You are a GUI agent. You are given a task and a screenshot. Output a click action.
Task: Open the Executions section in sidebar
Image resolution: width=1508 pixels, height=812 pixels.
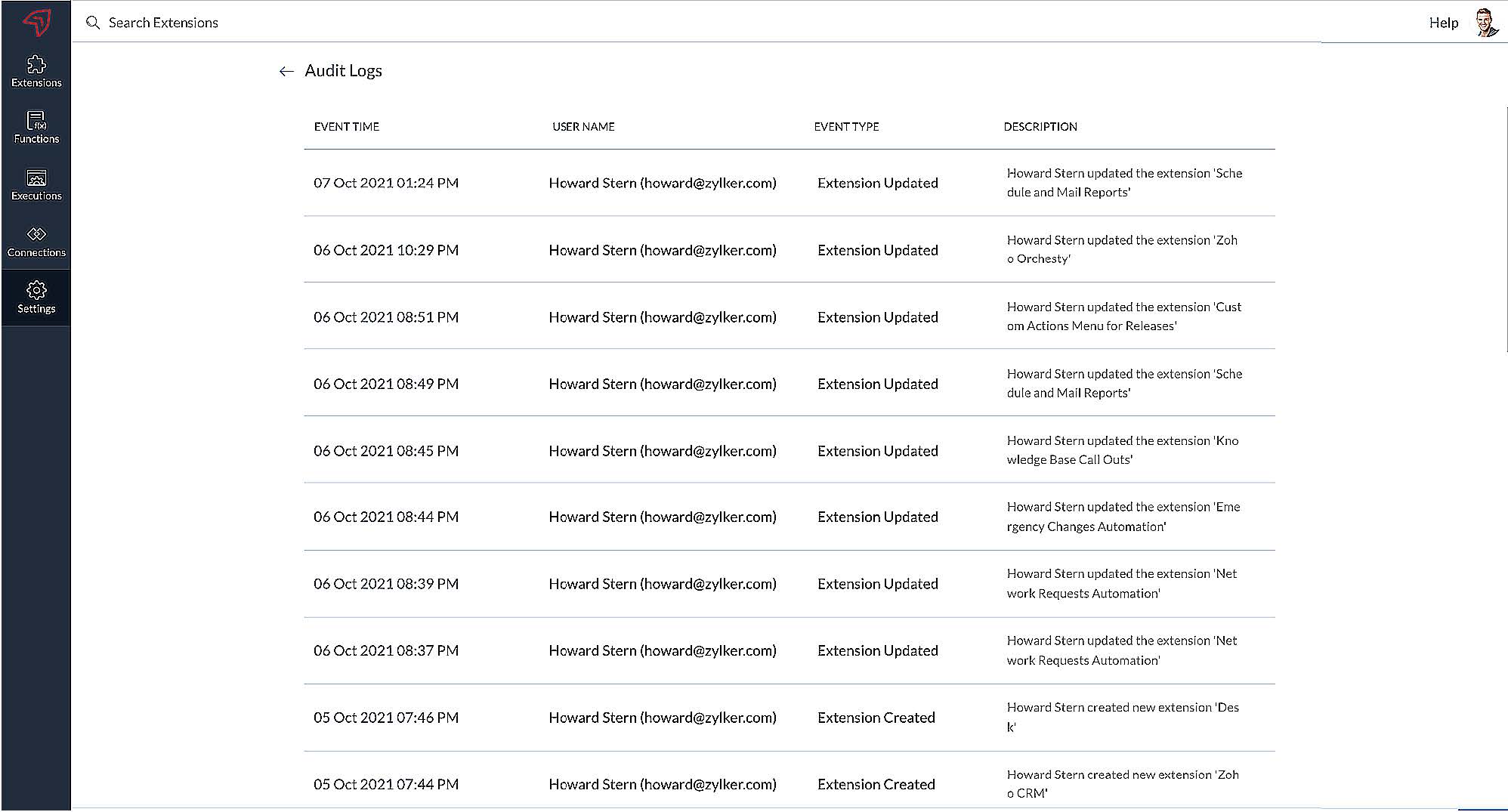(36, 185)
